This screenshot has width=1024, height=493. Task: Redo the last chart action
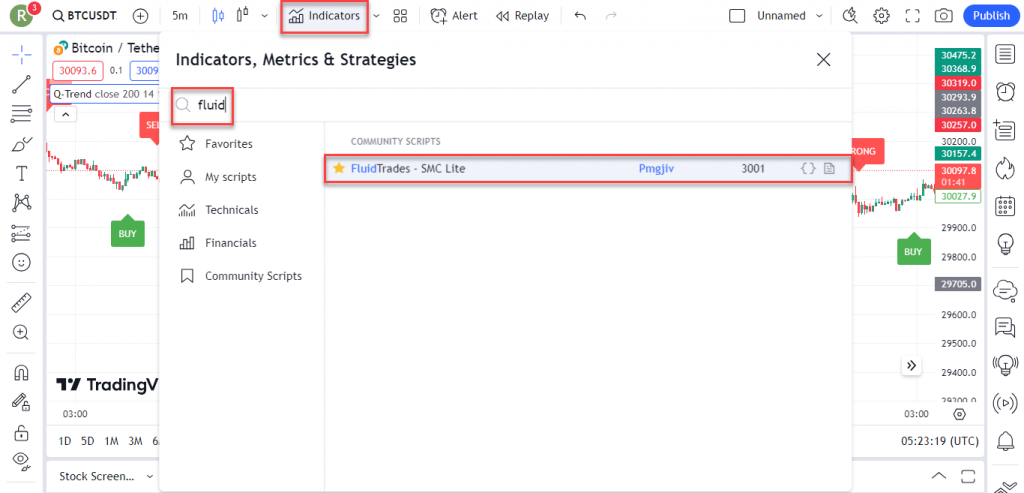611,16
